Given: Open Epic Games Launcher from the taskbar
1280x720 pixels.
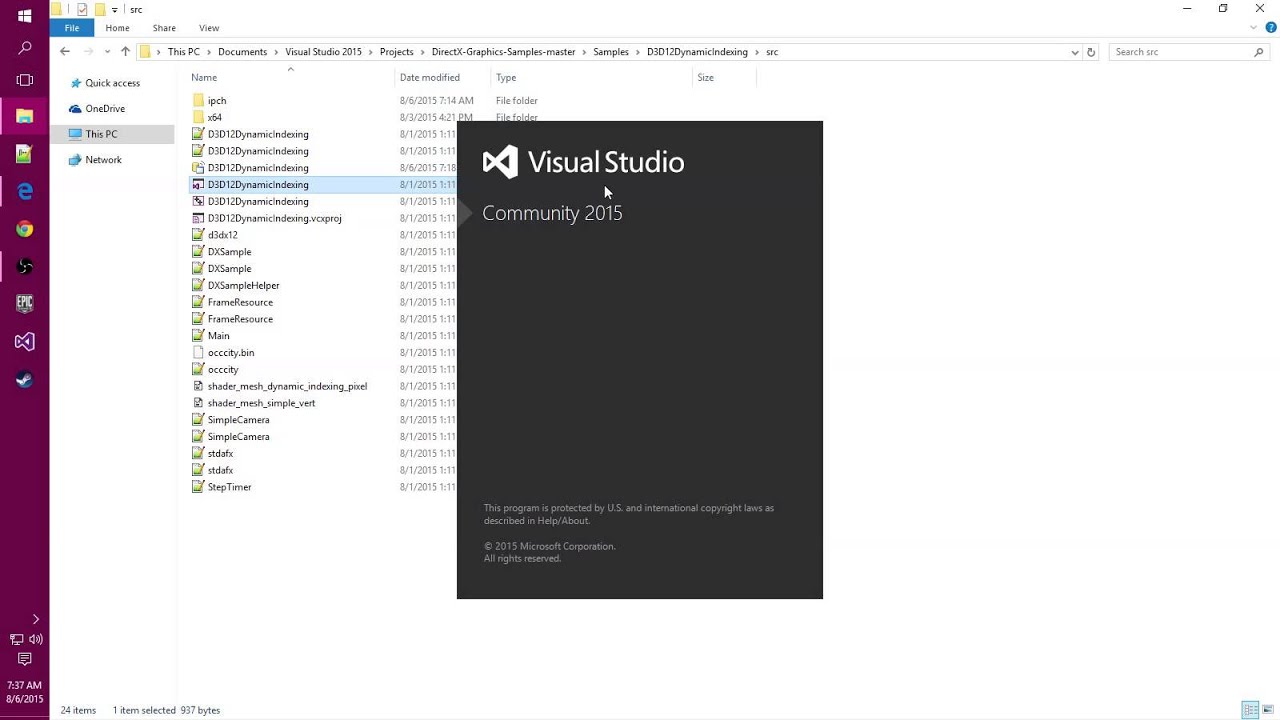Looking at the screenshot, I should (x=25, y=303).
